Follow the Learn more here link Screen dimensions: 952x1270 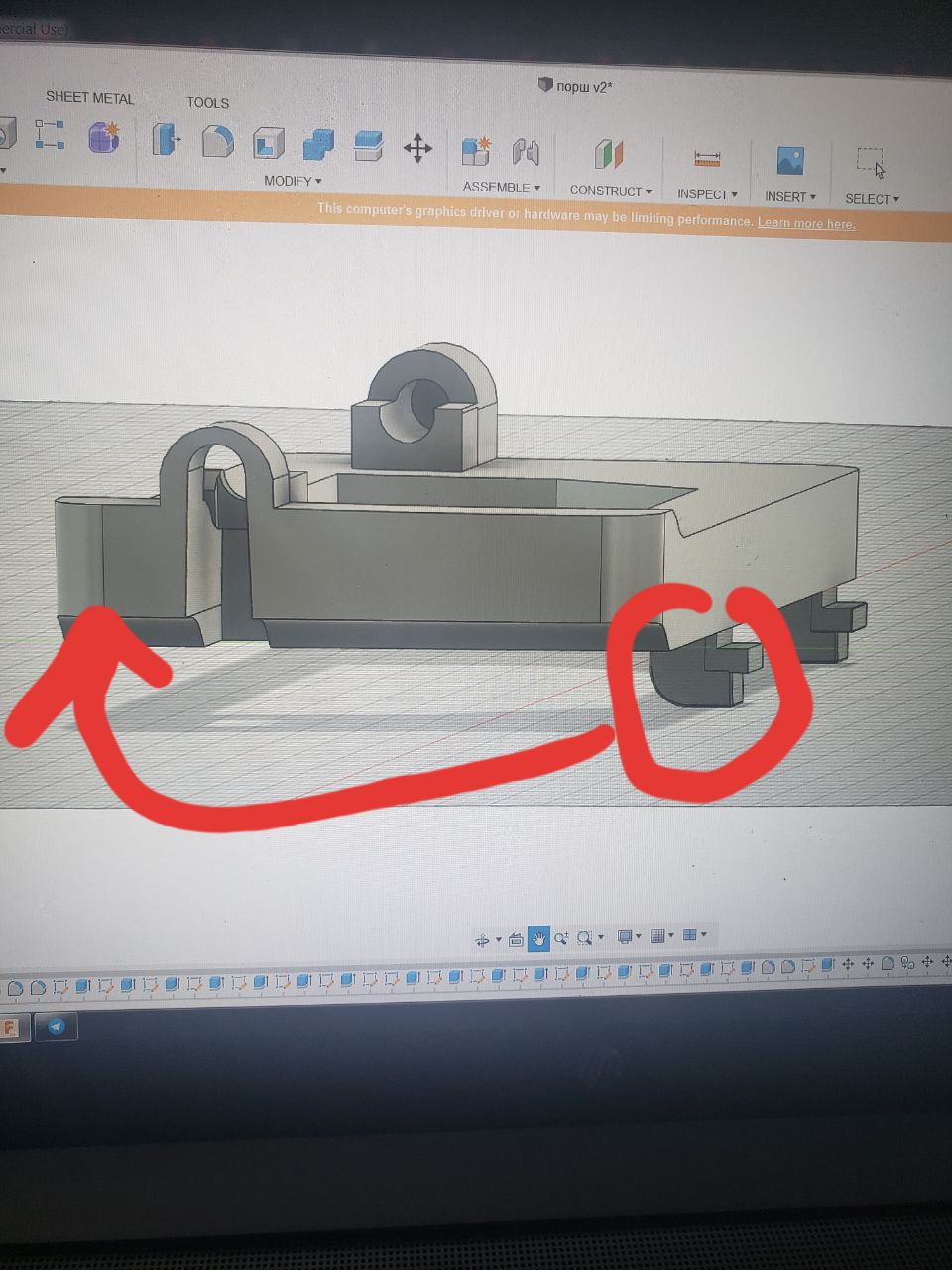(x=806, y=223)
